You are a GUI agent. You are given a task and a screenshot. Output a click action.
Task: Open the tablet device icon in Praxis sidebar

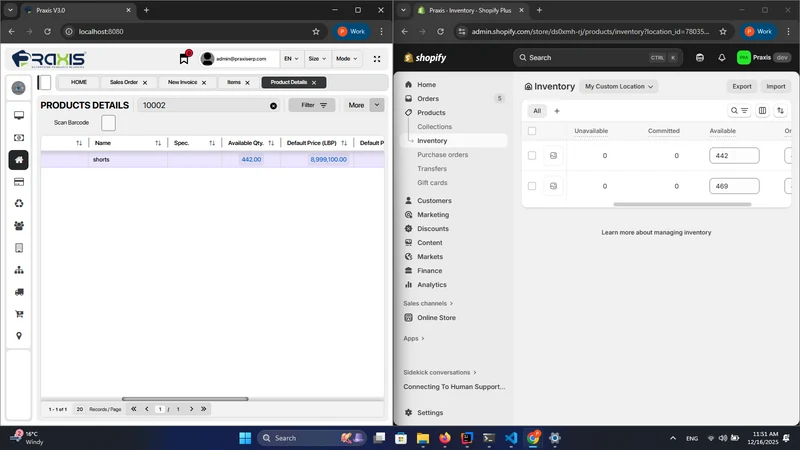pos(19,248)
